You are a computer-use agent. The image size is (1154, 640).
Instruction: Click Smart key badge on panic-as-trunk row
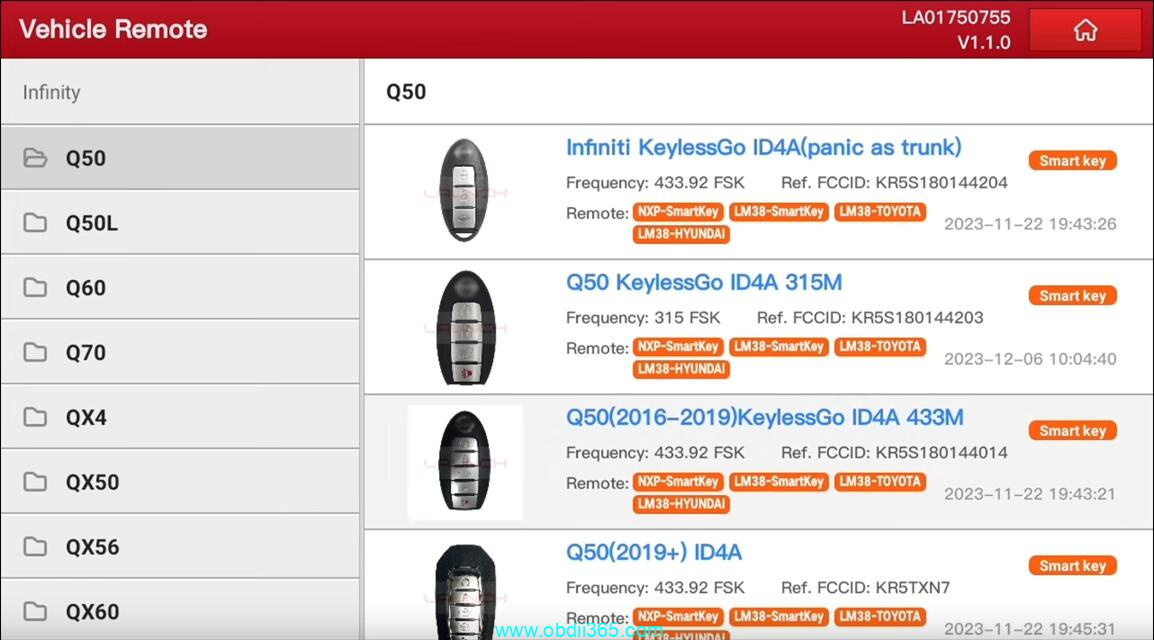point(1072,160)
